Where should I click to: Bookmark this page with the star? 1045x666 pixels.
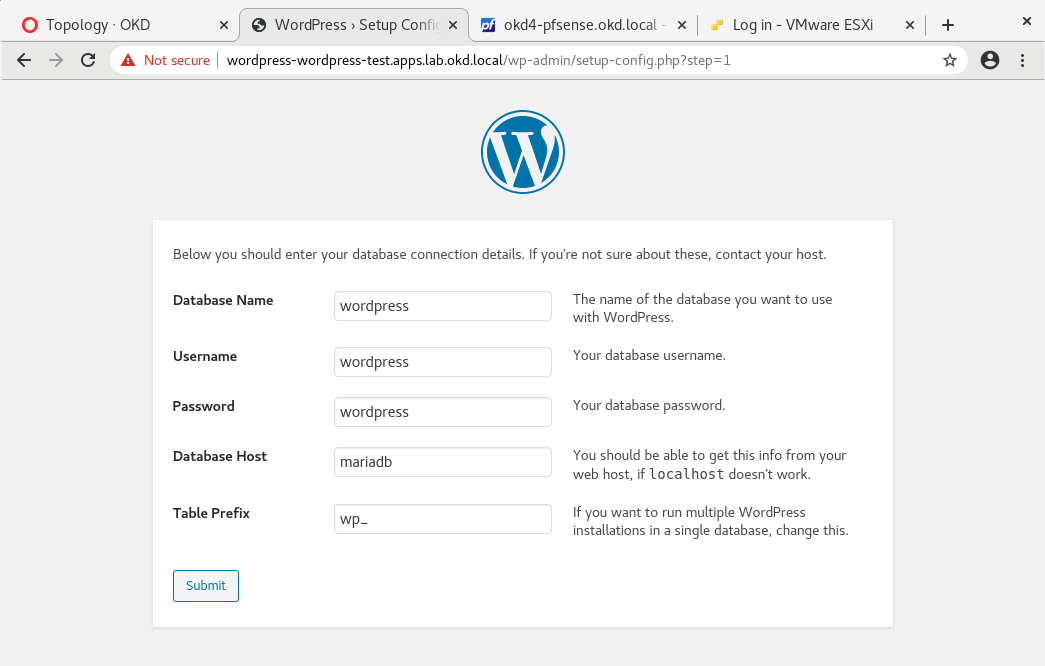[x=950, y=61]
